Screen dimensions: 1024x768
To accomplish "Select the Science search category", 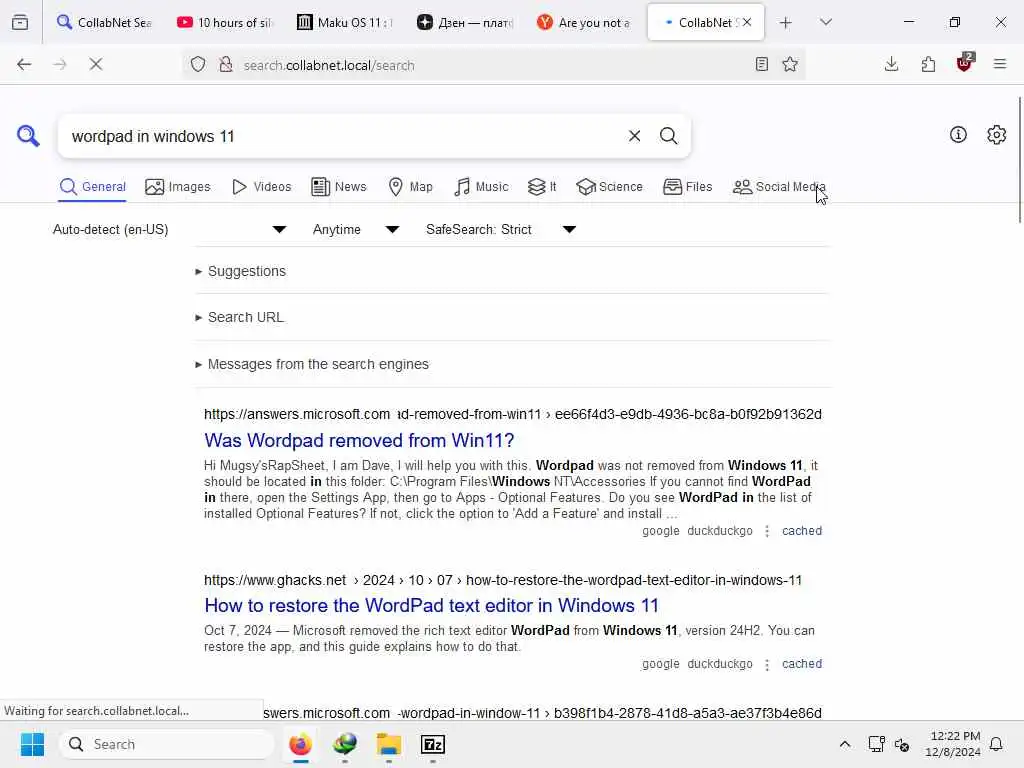I will (609, 187).
